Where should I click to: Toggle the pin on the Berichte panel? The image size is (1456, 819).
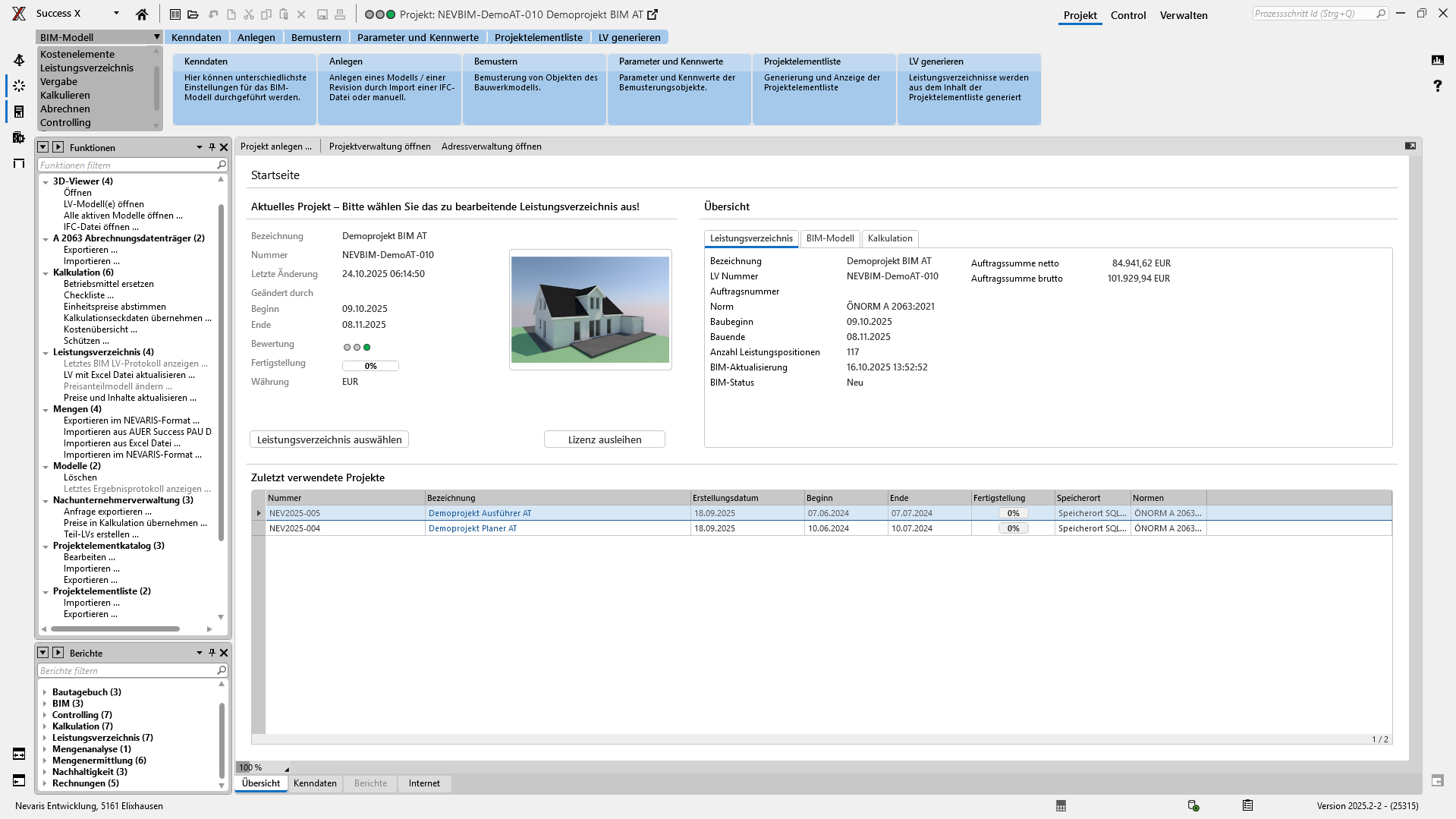click(212, 653)
